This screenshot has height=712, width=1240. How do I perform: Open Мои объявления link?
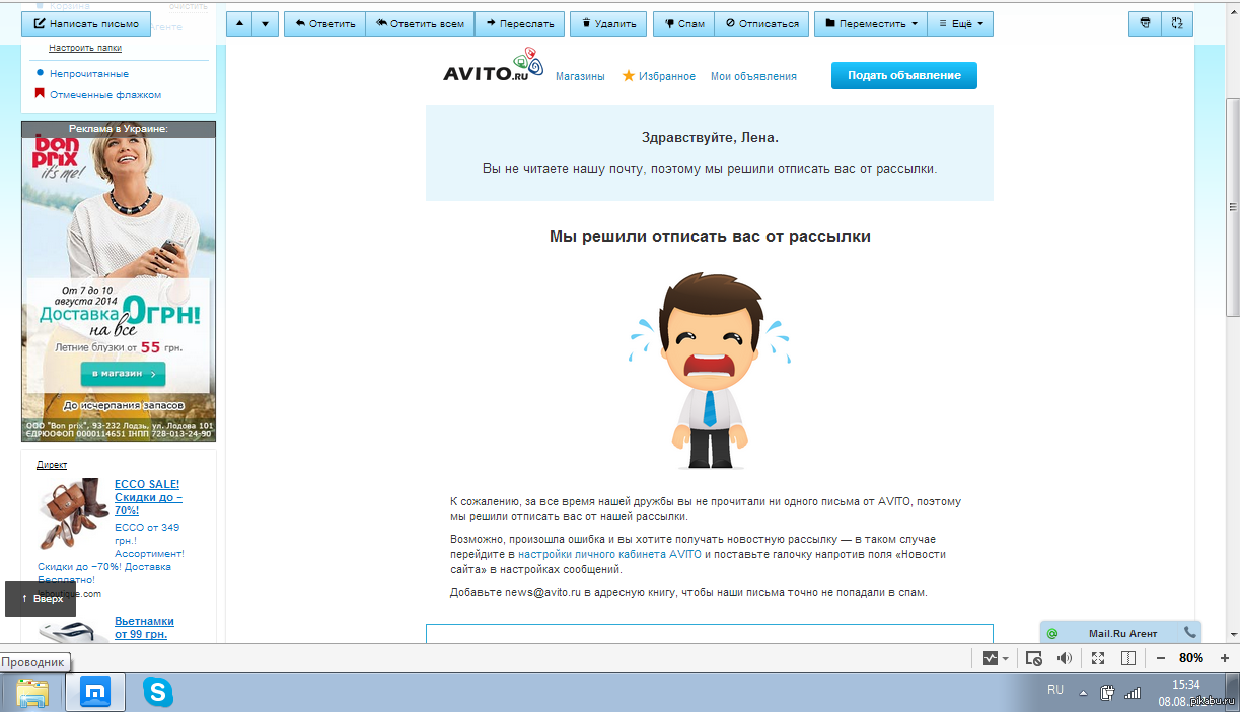pyautogui.click(x=754, y=76)
